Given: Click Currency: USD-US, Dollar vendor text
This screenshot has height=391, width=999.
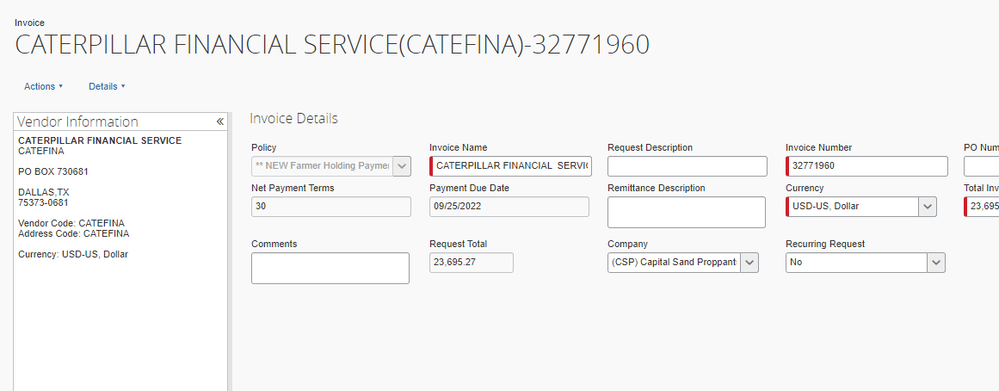Looking at the screenshot, I should (73, 254).
